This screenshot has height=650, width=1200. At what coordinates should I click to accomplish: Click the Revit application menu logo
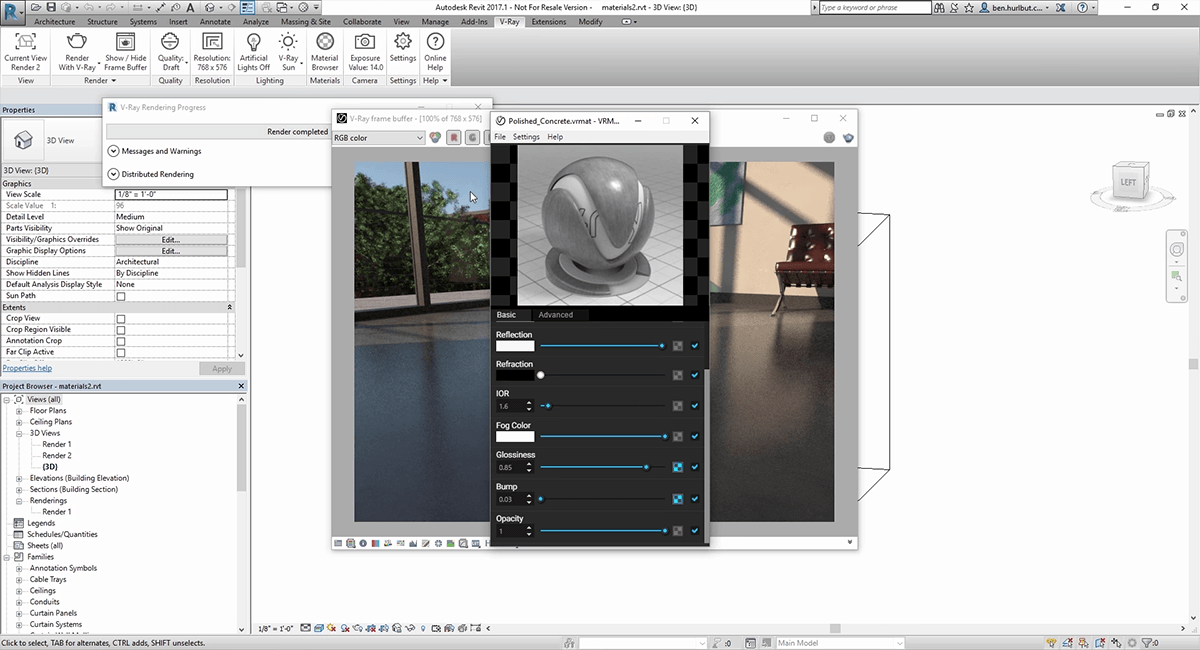pos(14,12)
